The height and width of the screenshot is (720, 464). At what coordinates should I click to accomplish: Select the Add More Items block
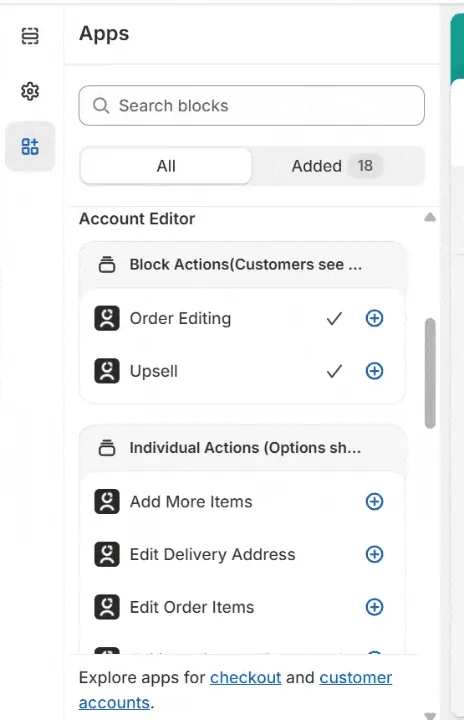point(242,501)
